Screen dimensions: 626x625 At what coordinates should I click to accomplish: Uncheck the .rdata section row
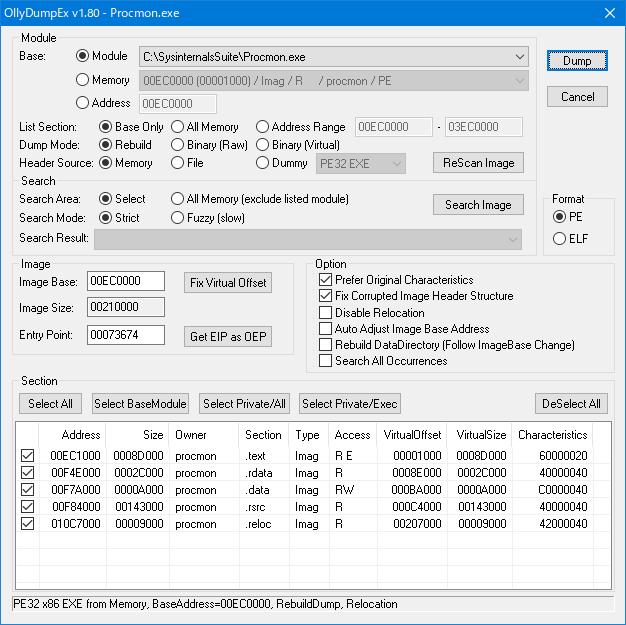pyautogui.click(x=28, y=473)
